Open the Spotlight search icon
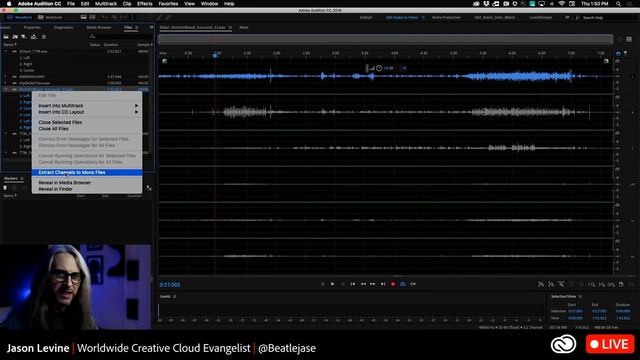Image resolution: width=640 pixels, height=360 pixels. coord(619,4)
